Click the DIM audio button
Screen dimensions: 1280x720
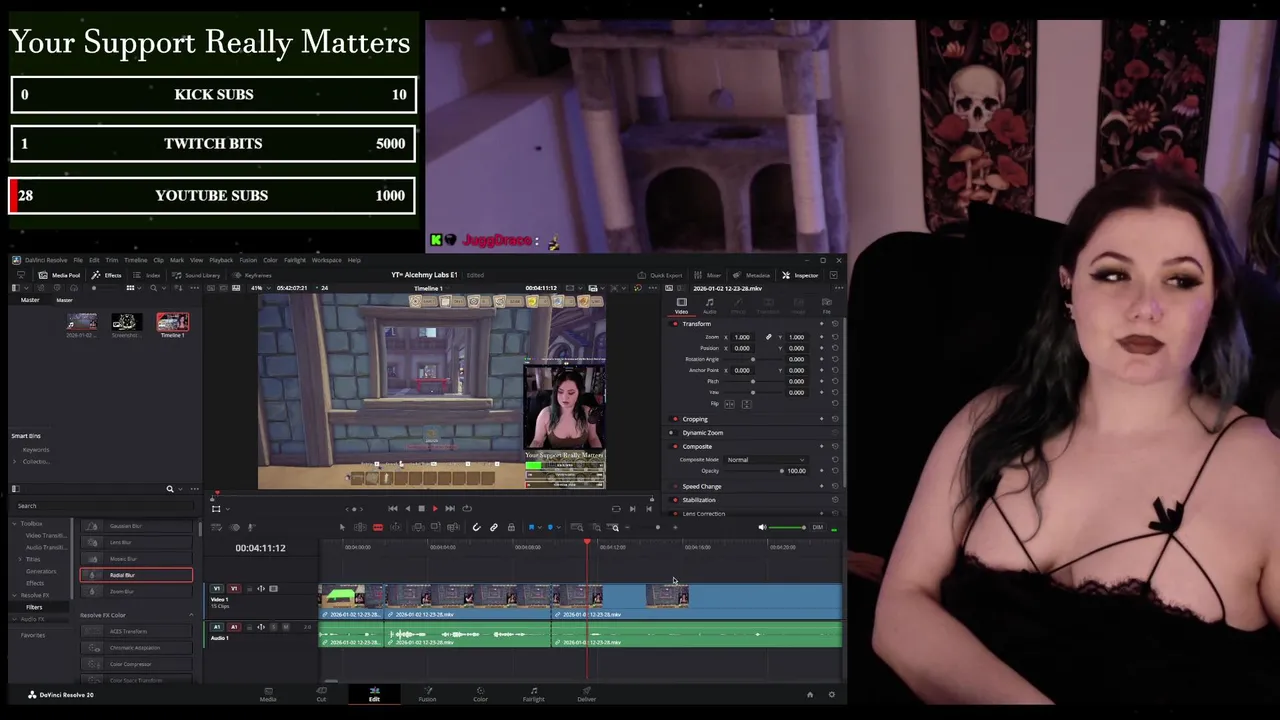point(817,527)
